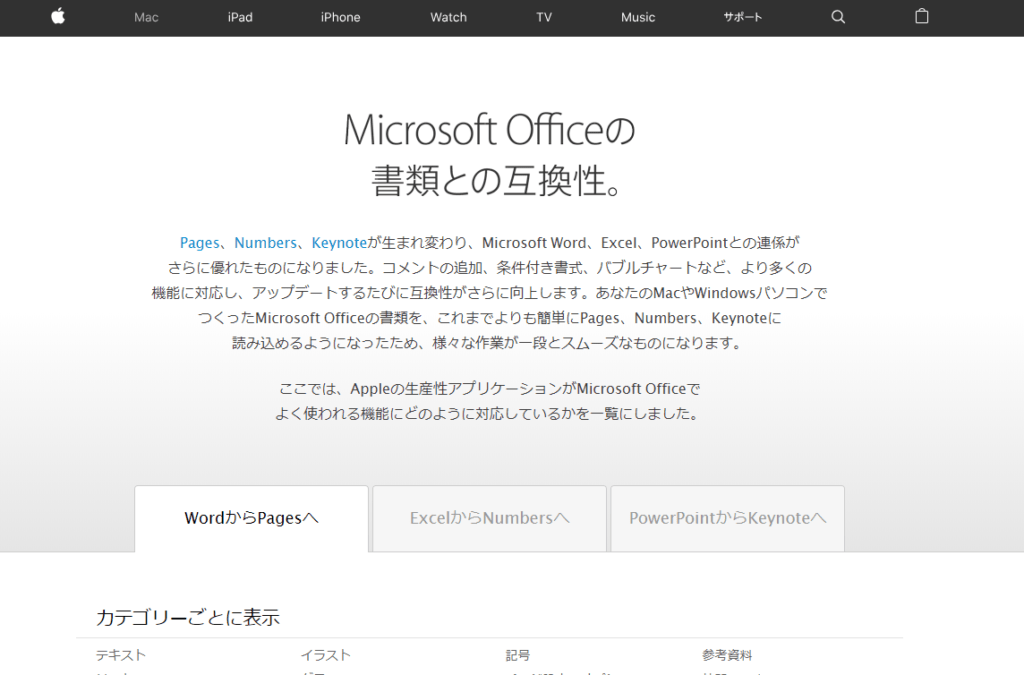The image size is (1024, 675).
Task: Follow the Keynote link
Action: [x=339, y=243]
